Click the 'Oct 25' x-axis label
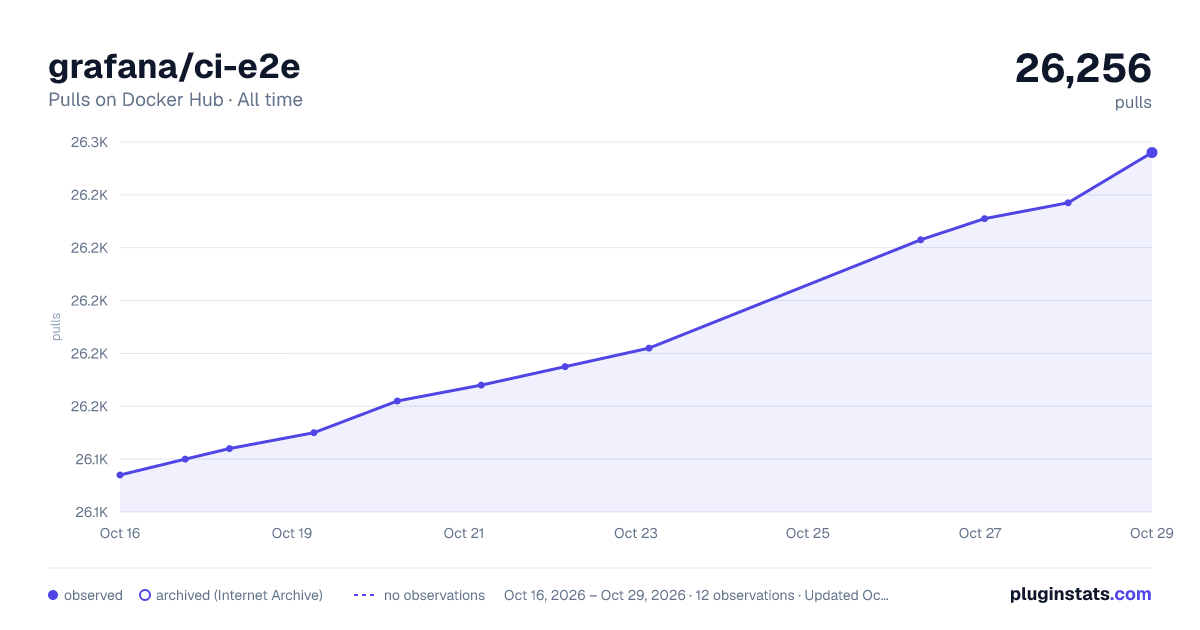This screenshot has height=630, width=1200. (x=808, y=533)
